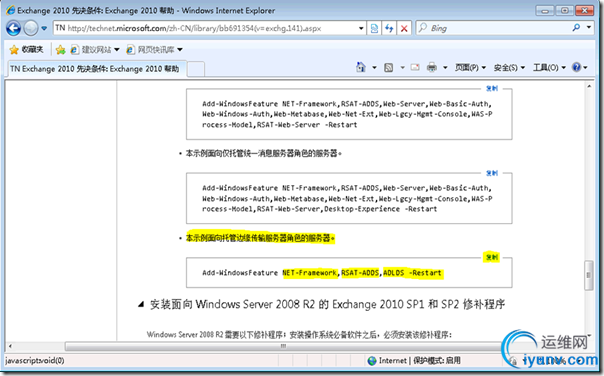Select the Exchange 2010 先决条件 tab
The image size is (604, 376).
pos(96,69)
